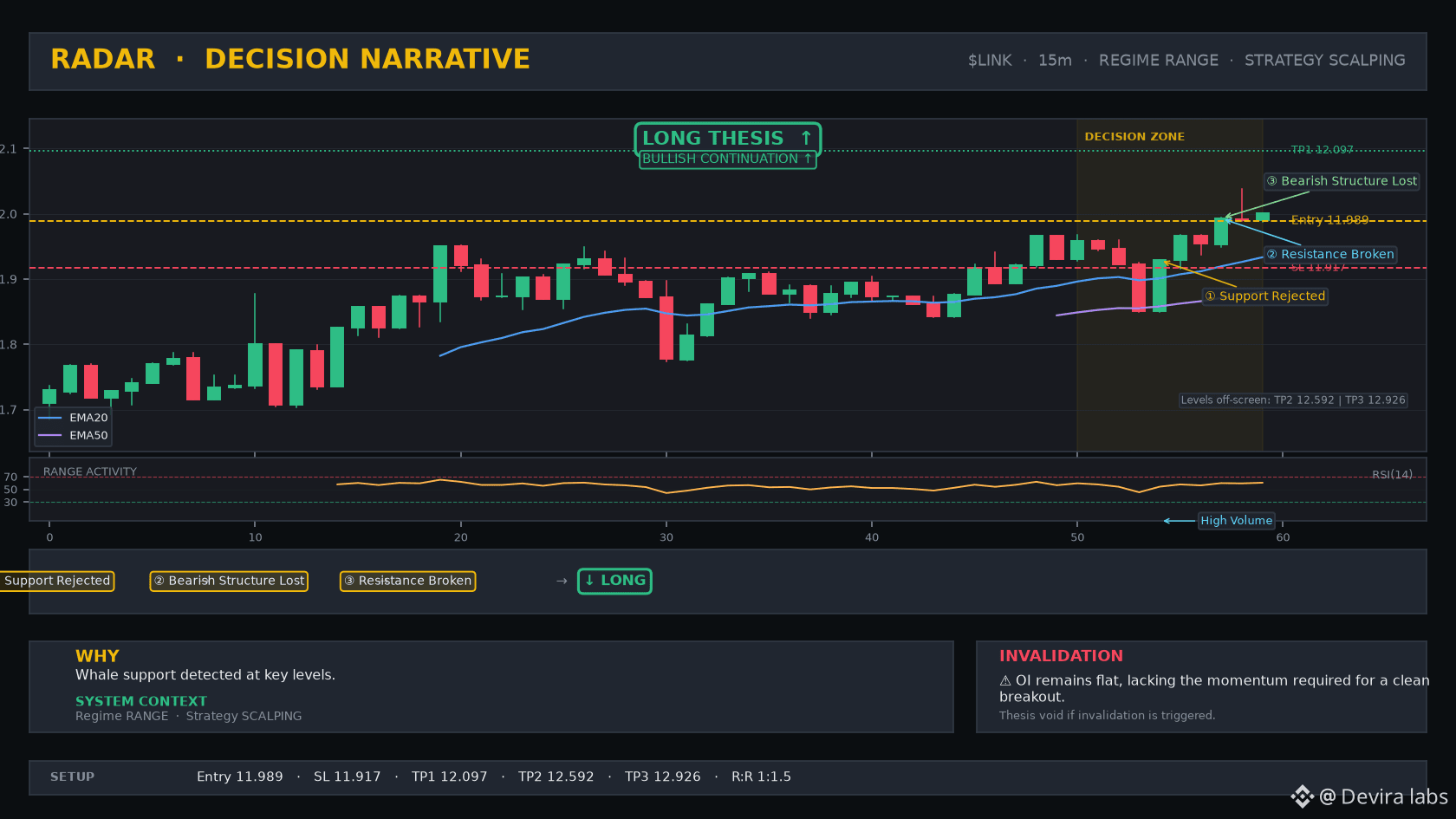Click the RSI(14) indicator label

pos(1392,475)
